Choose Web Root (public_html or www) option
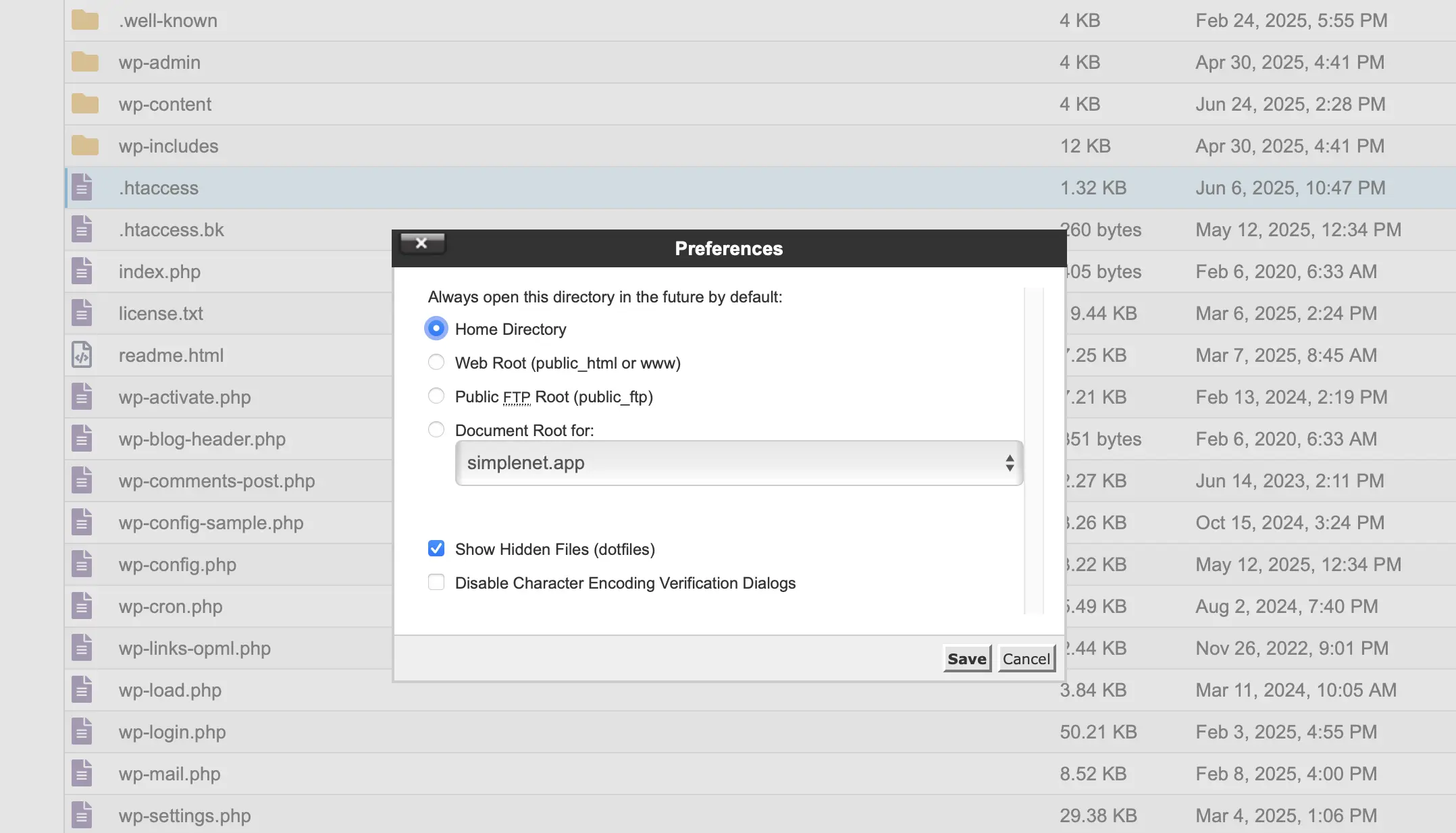The height and width of the screenshot is (833, 1456). tap(436, 362)
